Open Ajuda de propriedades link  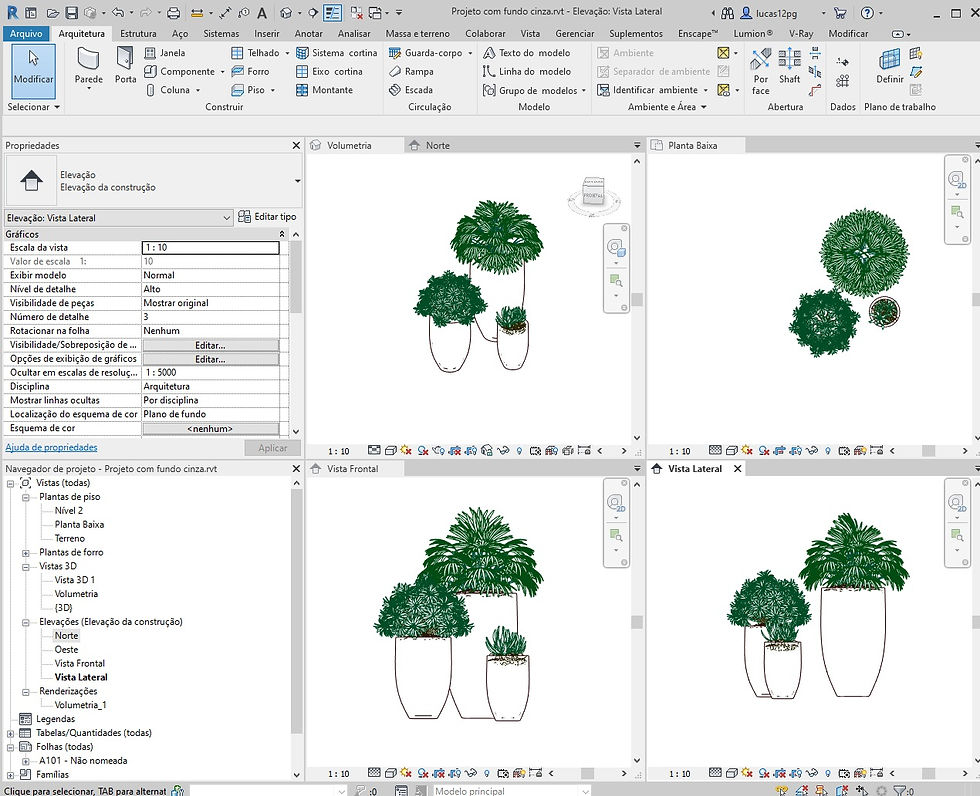pos(51,447)
